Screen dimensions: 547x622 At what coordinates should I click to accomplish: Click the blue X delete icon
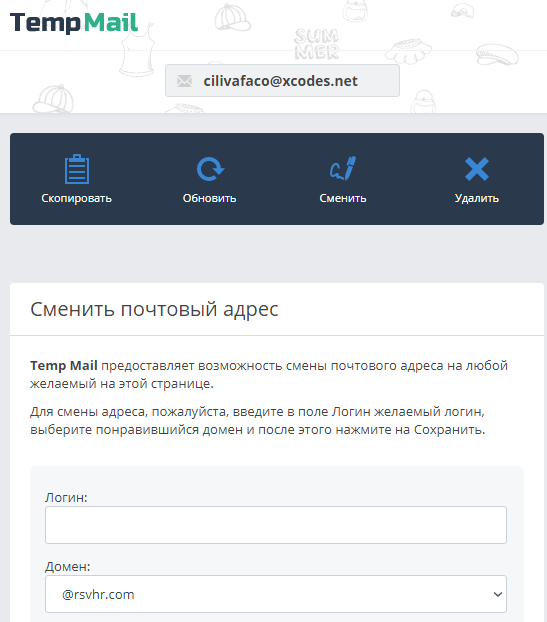(477, 169)
